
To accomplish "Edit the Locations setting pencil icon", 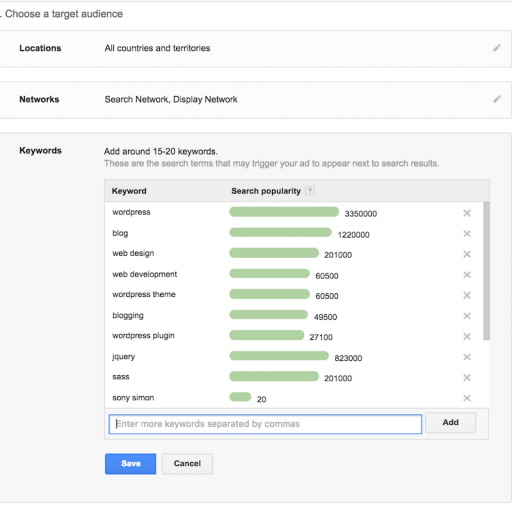I will (x=497, y=48).
